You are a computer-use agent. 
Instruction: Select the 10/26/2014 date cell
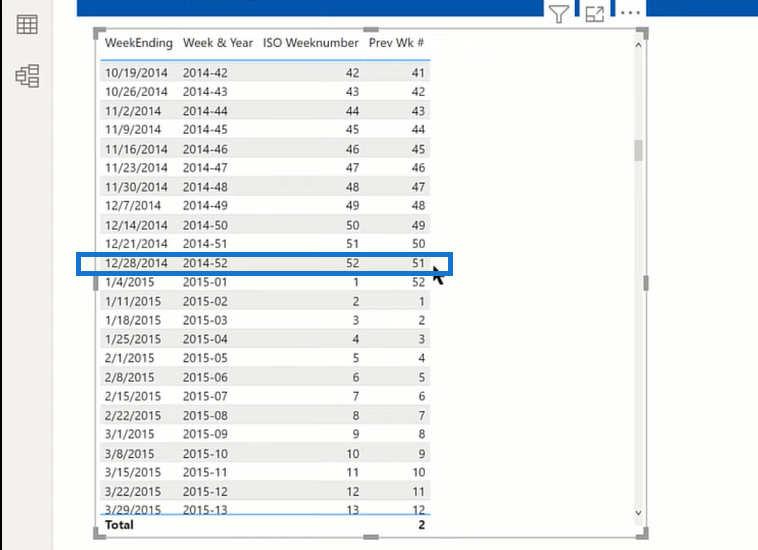pos(136,91)
